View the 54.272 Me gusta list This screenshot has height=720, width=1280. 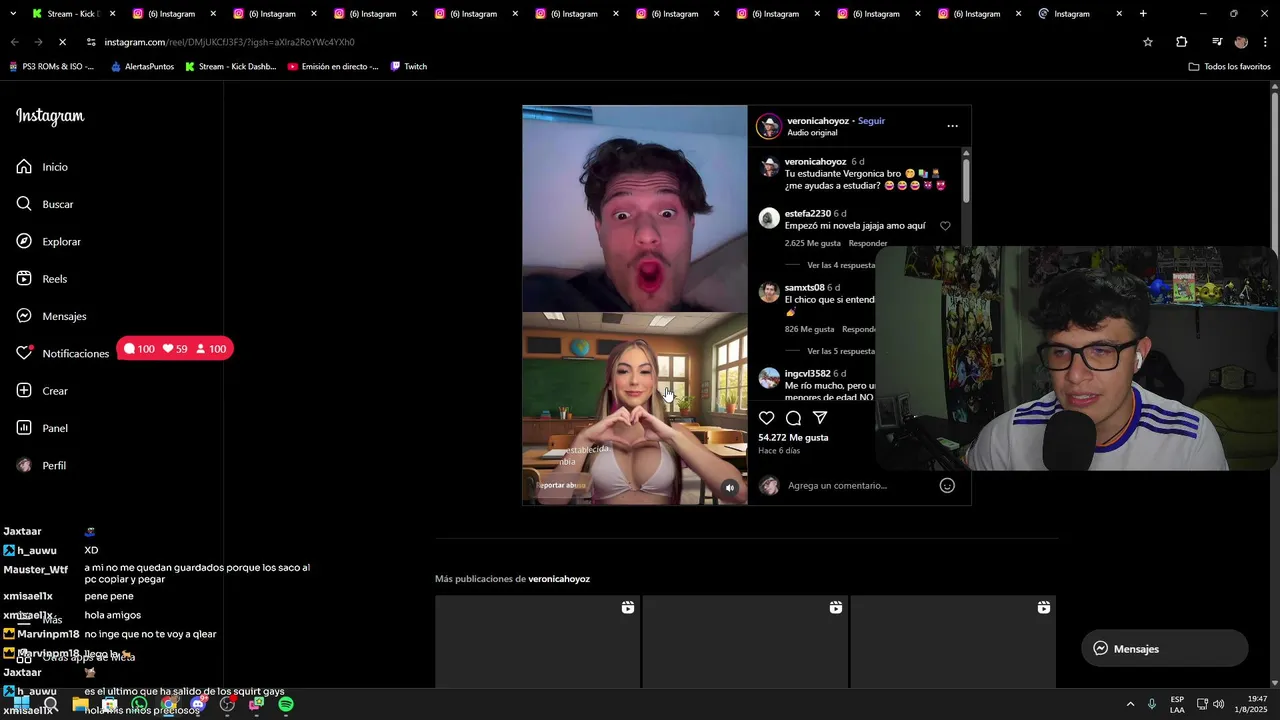click(793, 437)
